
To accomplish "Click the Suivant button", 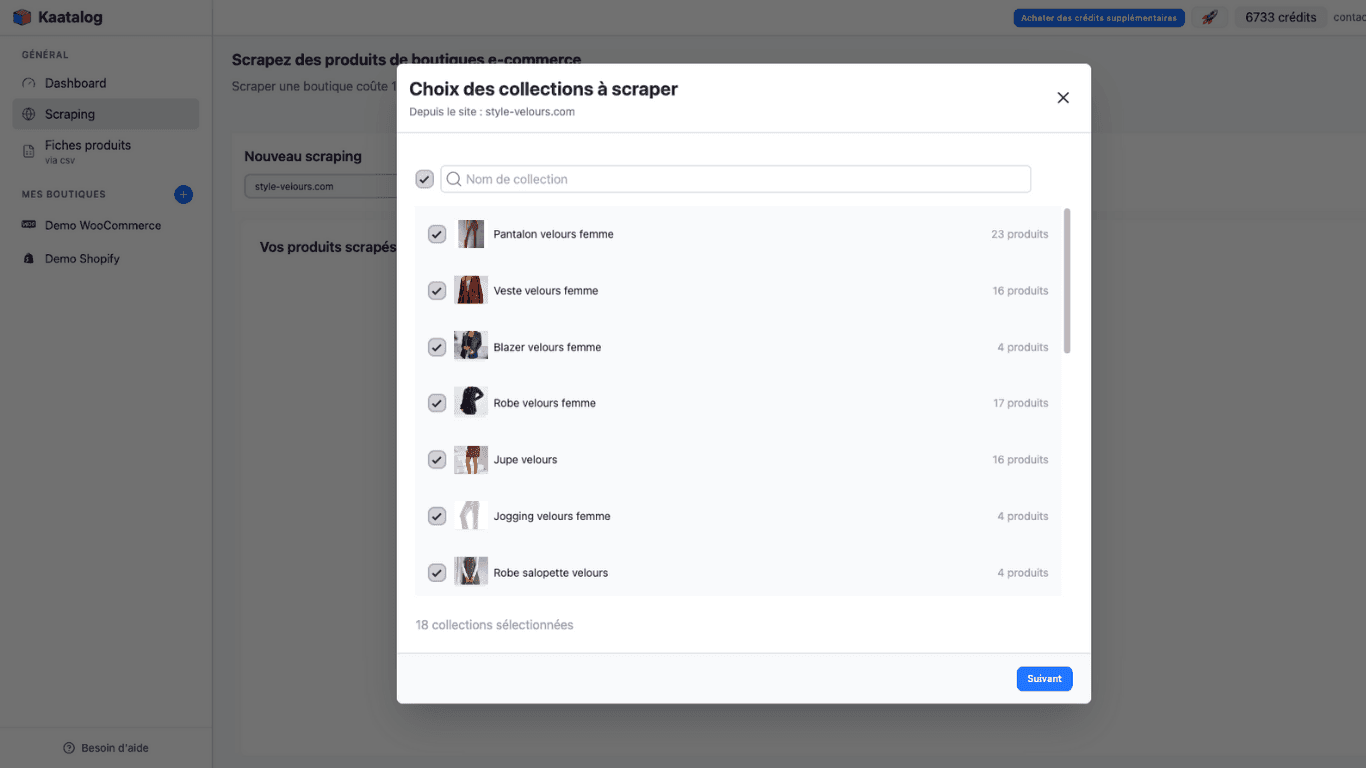I will click(x=1044, y=678).
